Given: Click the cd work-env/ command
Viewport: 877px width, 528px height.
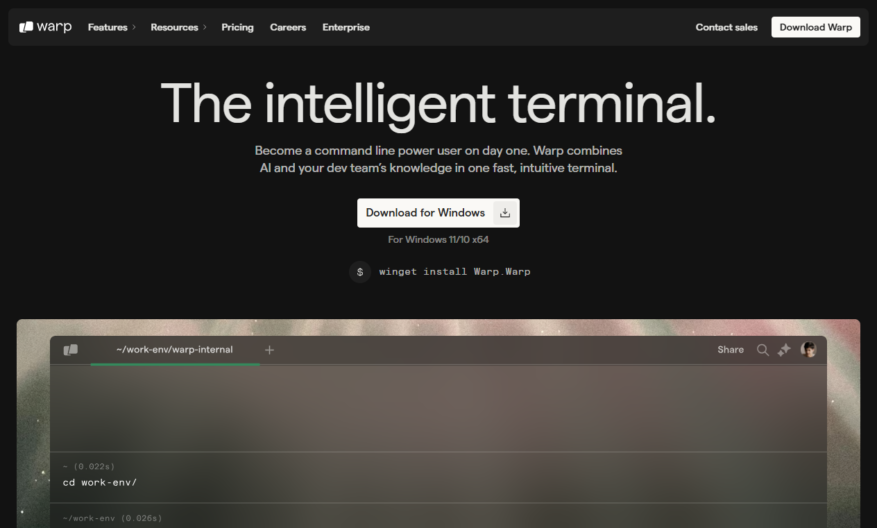Looking at the screenshot, I should 100,482.
